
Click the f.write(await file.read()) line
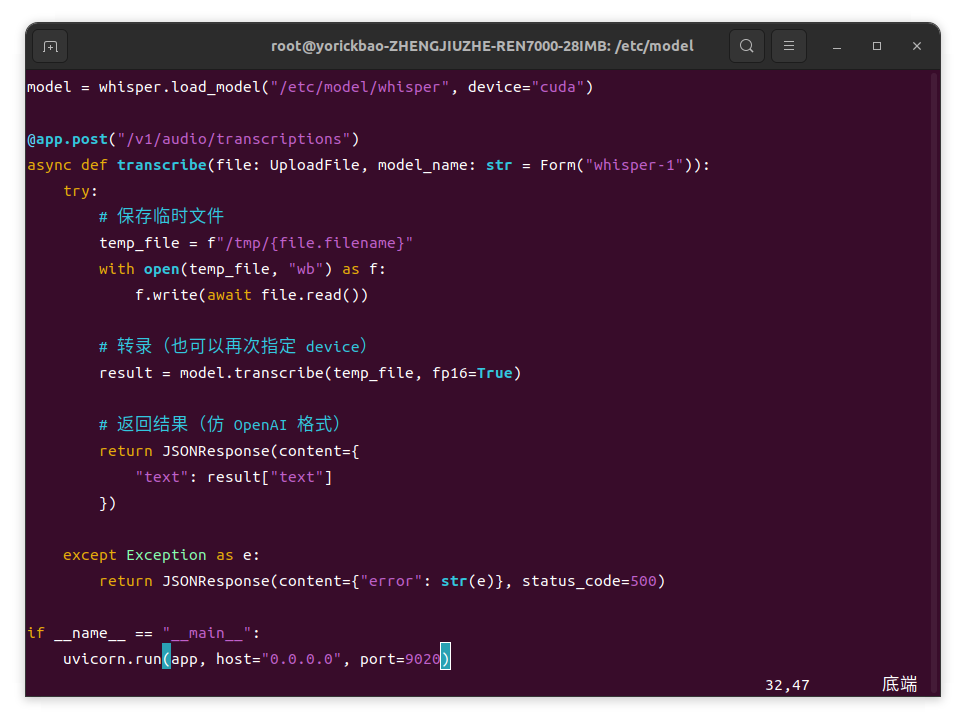click(x=251, y=295)
